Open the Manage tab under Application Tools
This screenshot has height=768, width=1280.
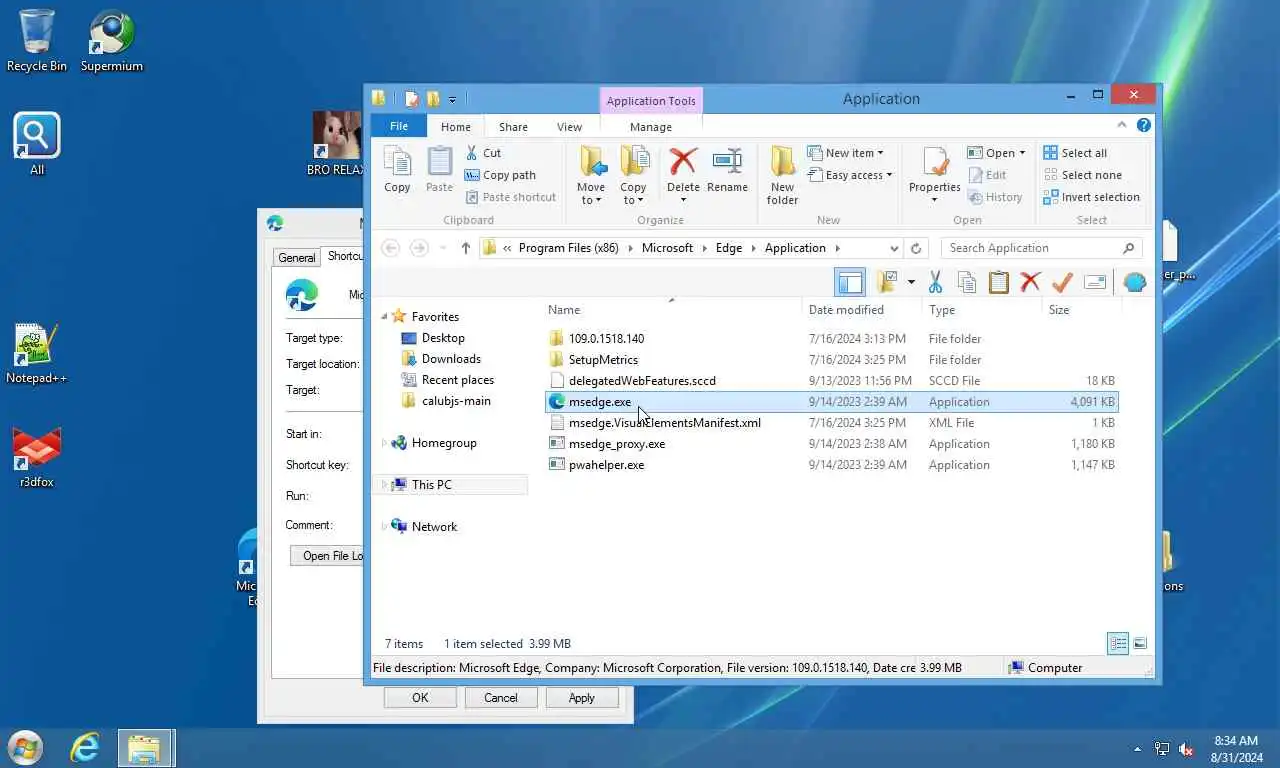(651, 127)
